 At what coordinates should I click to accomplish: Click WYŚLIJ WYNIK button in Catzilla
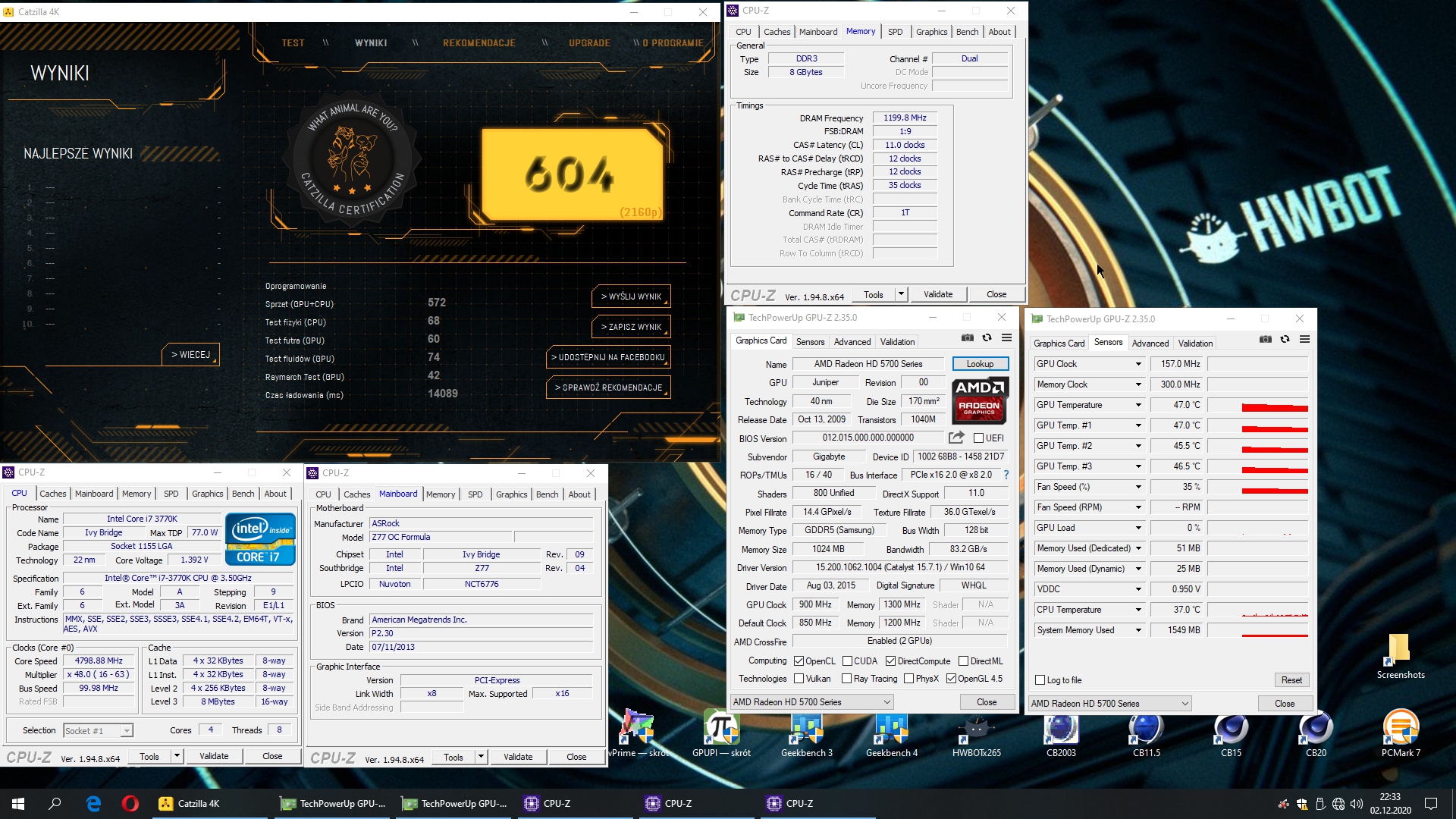pyautogui.click(x=631, y=297)
